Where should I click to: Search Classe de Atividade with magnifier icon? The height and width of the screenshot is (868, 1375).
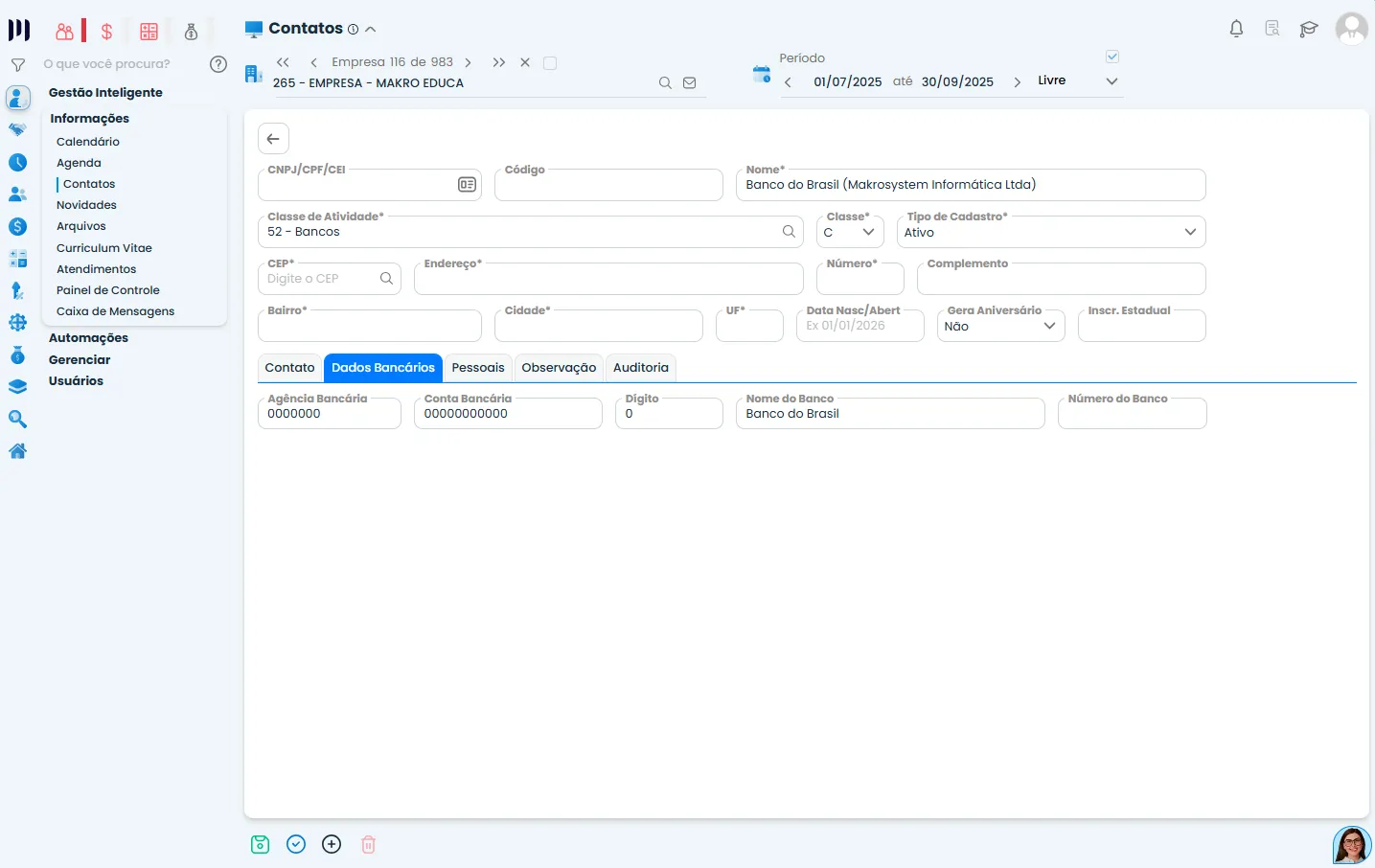coord(789,232)
